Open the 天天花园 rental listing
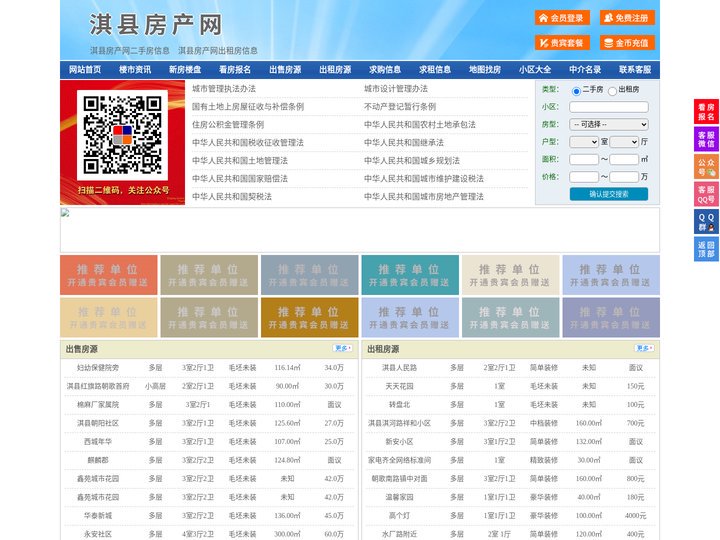 tap(399, 386)
